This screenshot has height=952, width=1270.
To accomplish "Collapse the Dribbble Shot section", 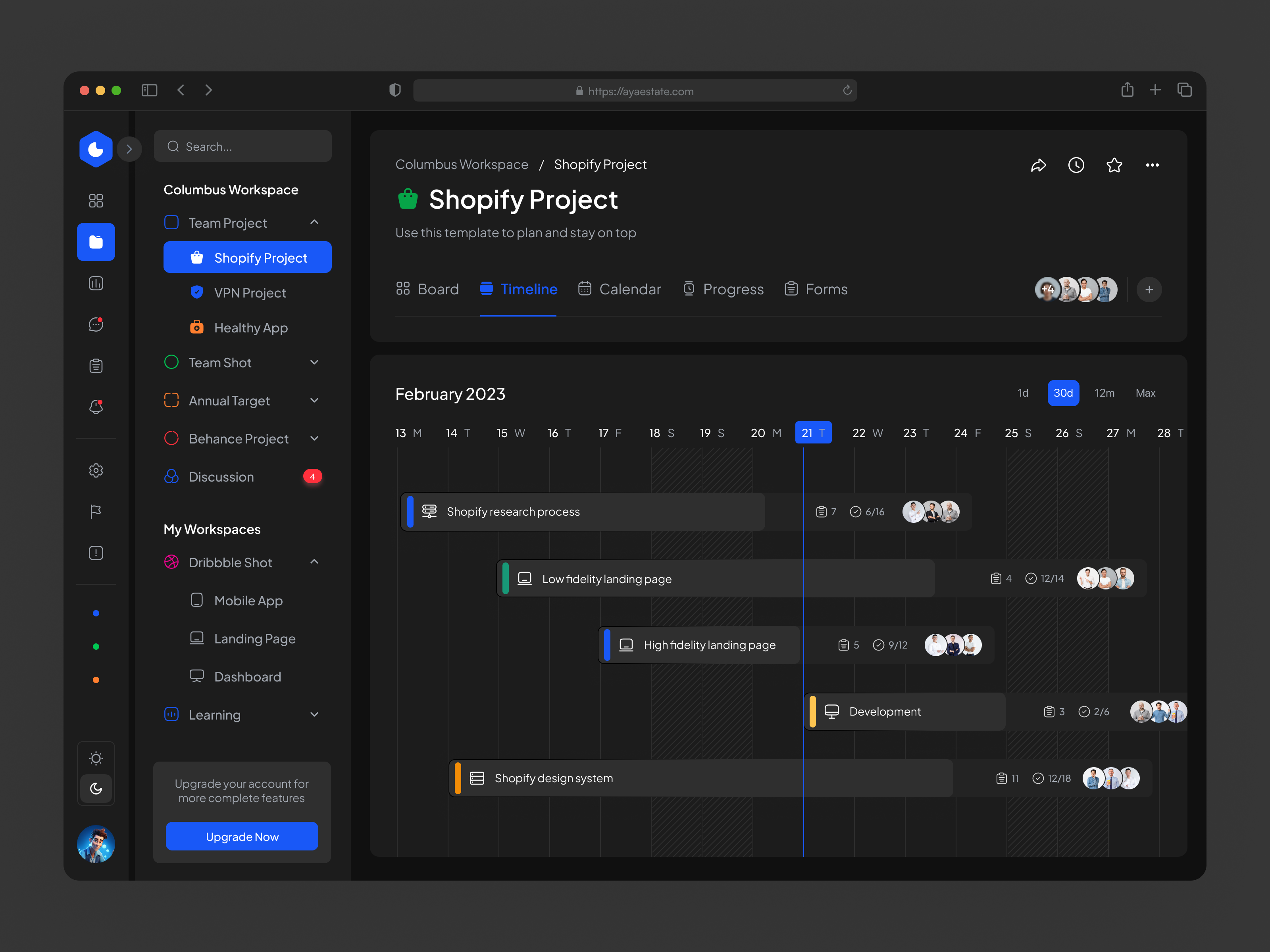I will pos(314,562).
